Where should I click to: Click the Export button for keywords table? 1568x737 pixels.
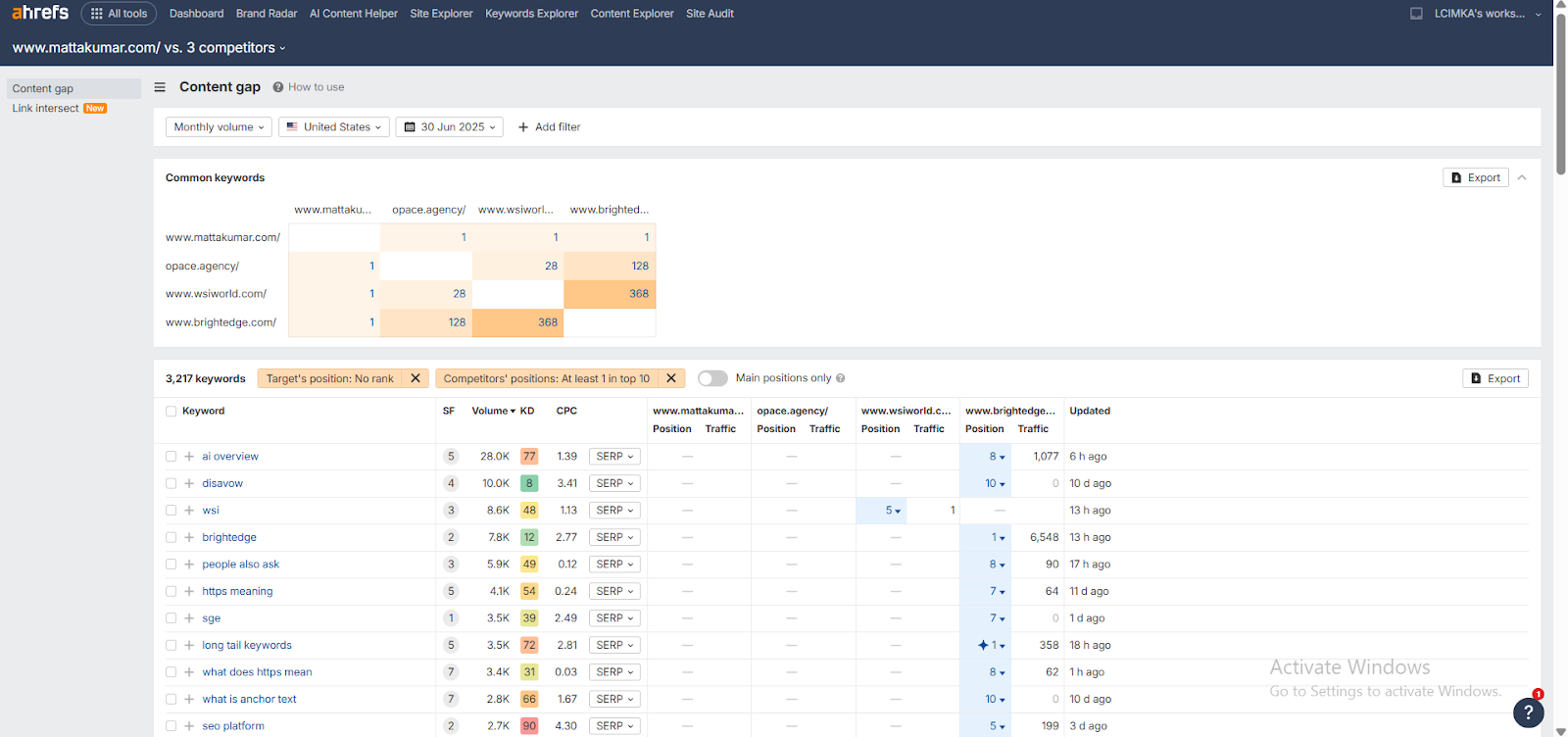point(1495,378)
